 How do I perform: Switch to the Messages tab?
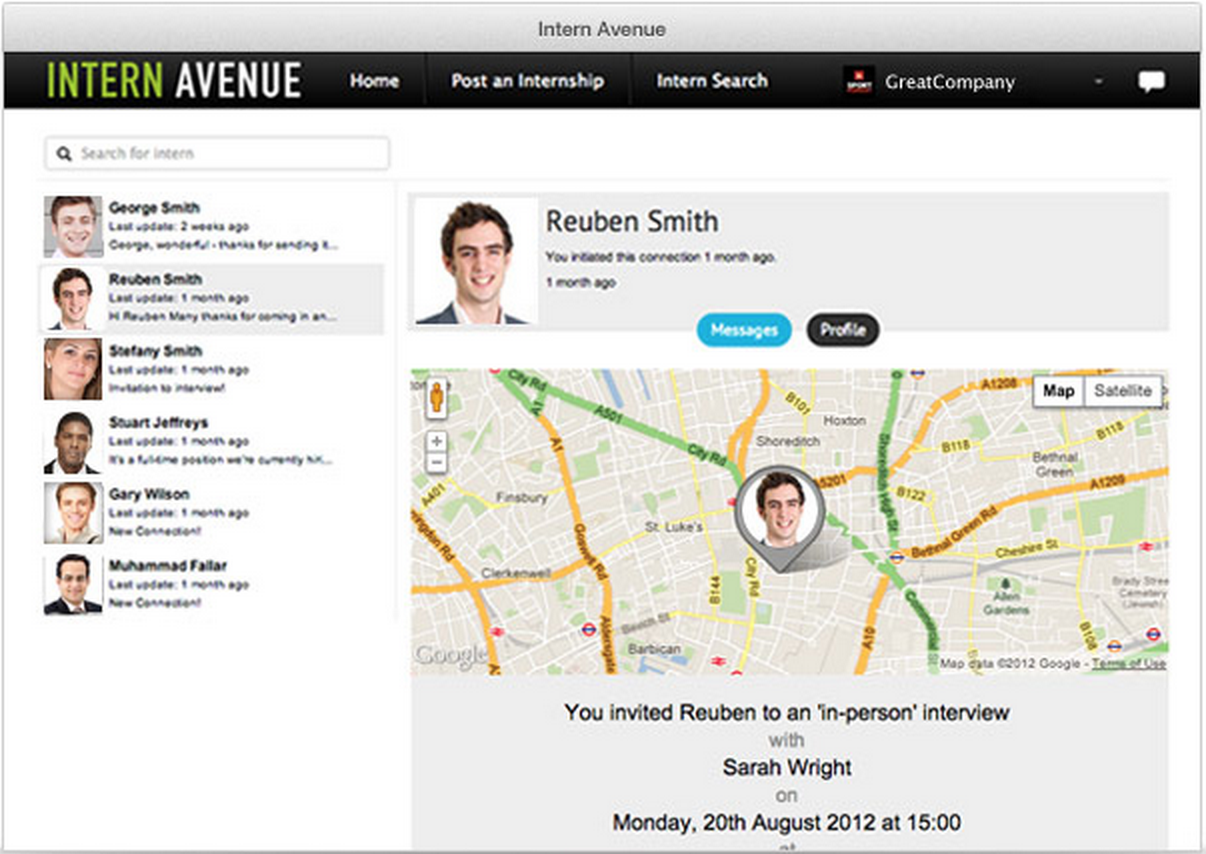click(x=744, y=330)
